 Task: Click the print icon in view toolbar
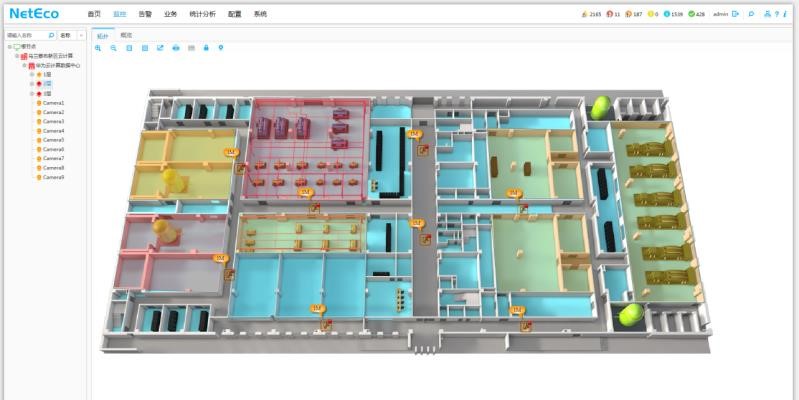(x=175, y=48)
